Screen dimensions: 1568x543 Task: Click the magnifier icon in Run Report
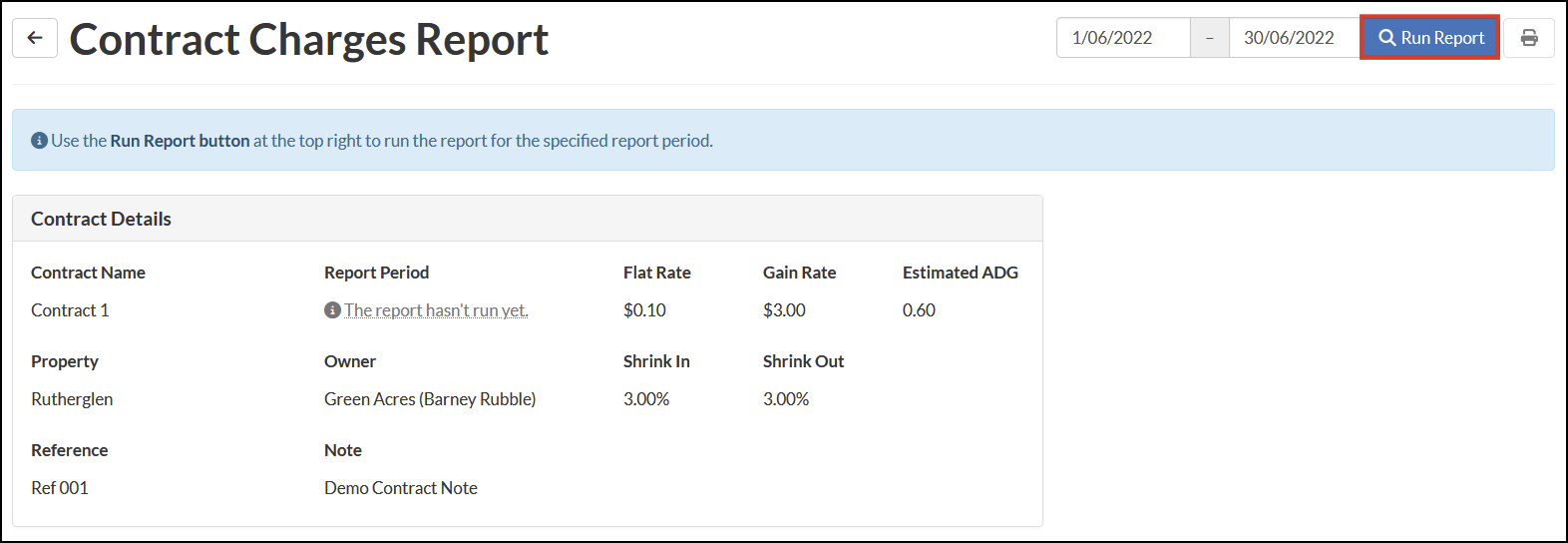pyautogui.click(x=1387, y=38)
